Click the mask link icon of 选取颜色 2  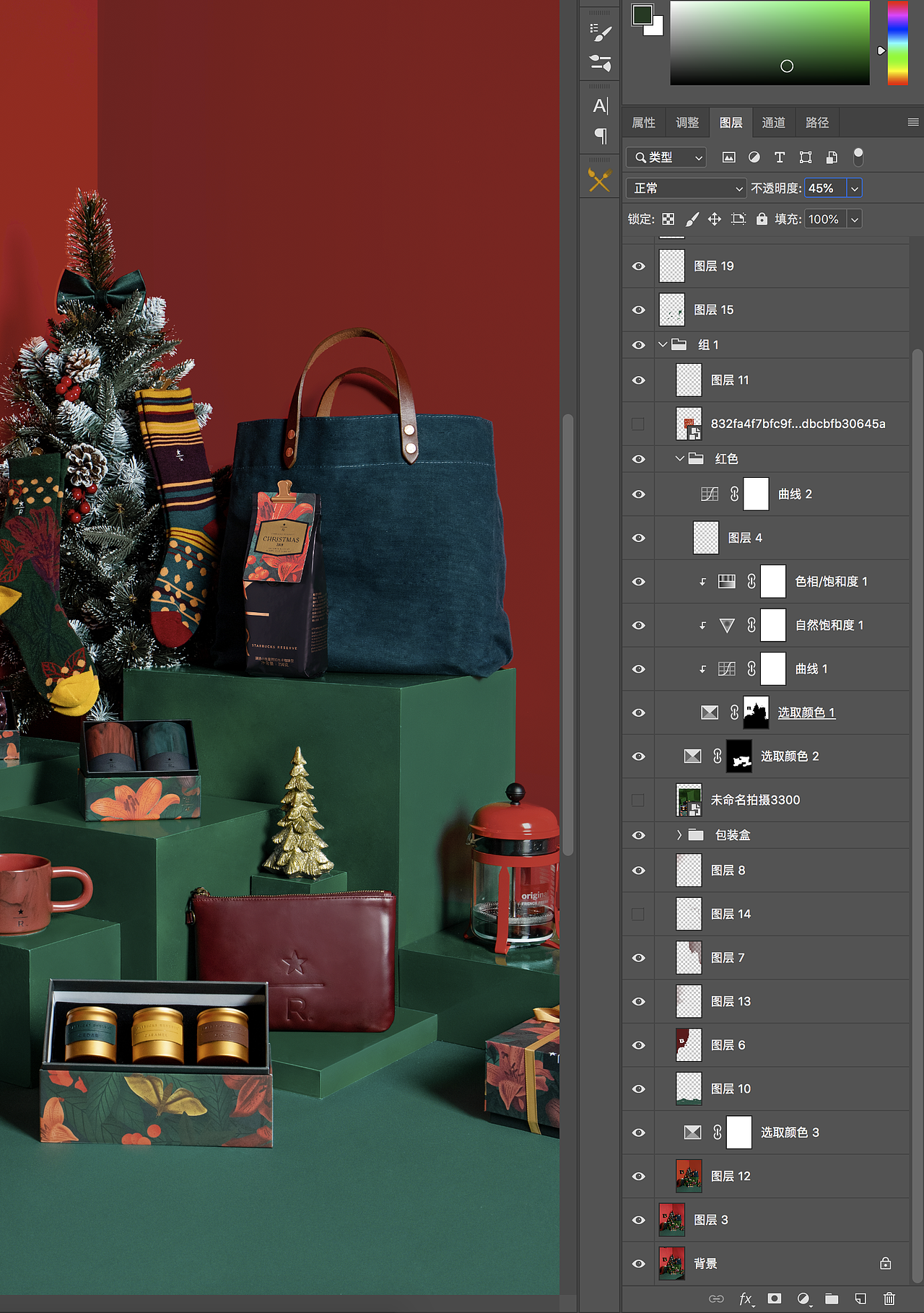coord(718,756)
